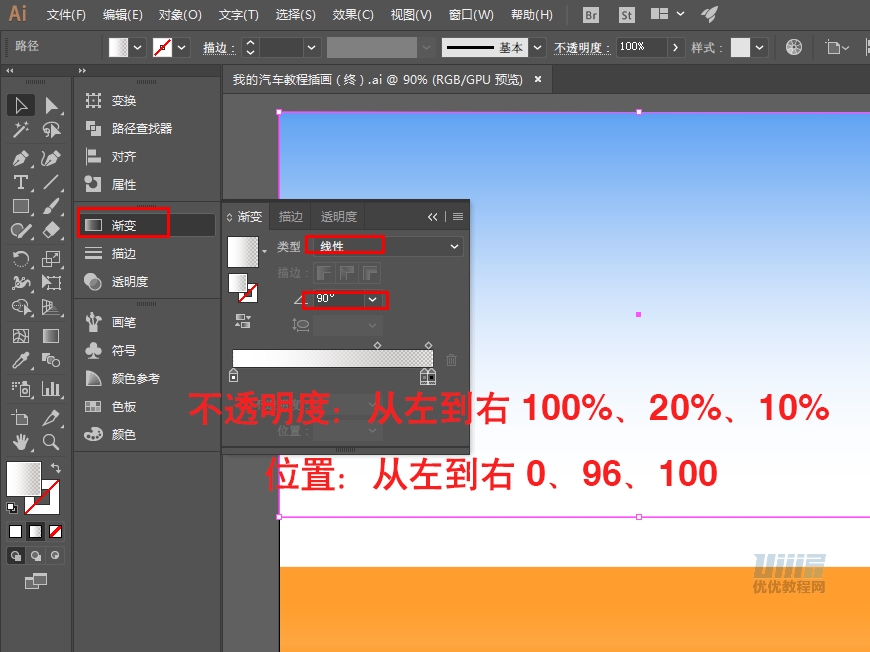Select the Direct Selection tool

tap(51, 105)
